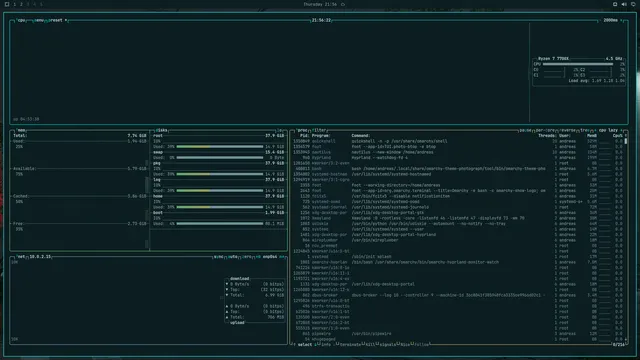Click the mem box title
Viewport: 640px width, 360px height.
point(21,130)
